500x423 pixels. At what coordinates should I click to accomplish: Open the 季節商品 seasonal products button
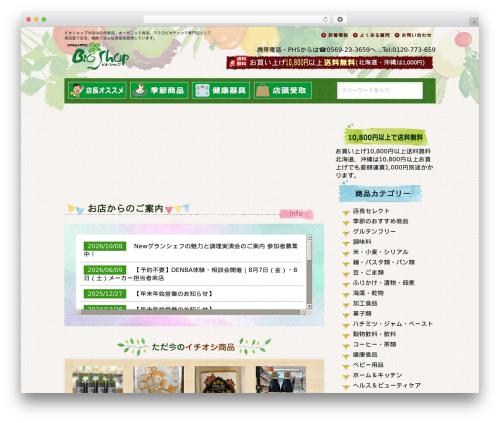[159, 90]
